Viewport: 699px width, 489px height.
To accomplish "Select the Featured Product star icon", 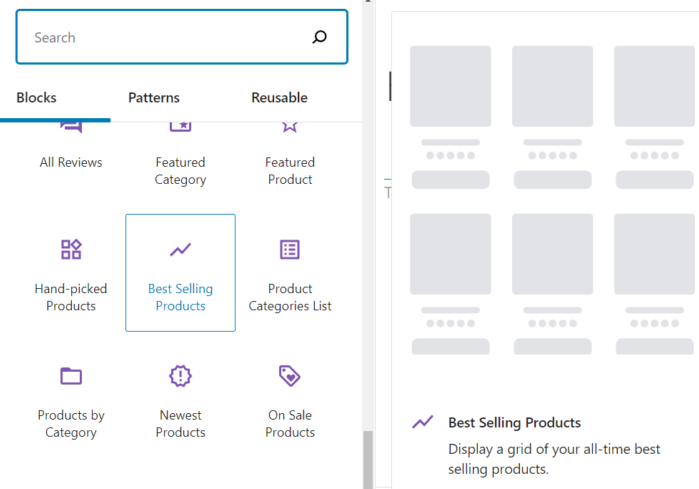I will (290, 127).
